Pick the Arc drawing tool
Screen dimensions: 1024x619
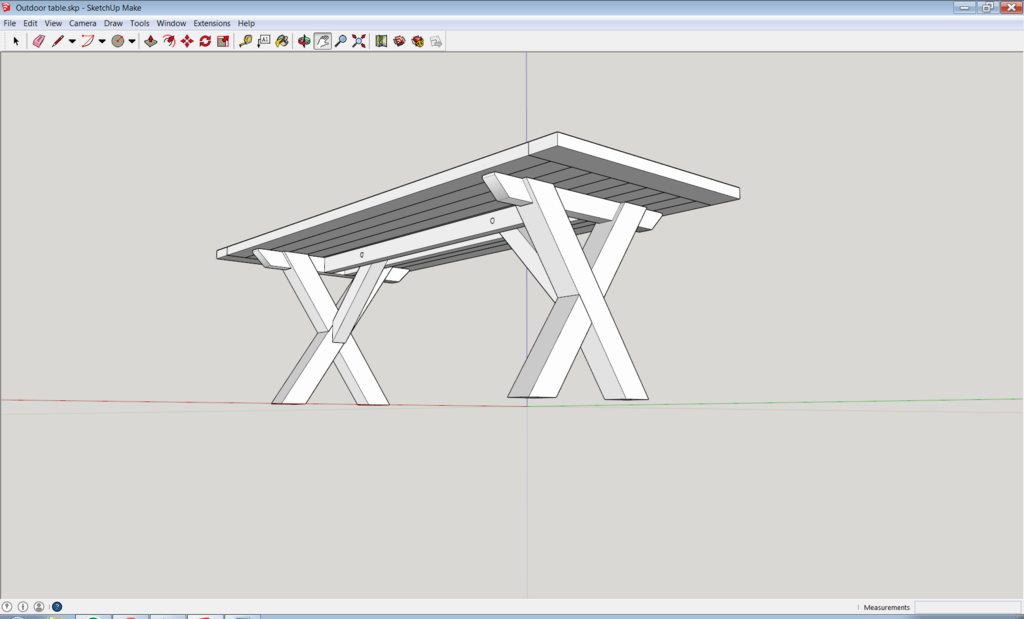pos(87,41)
